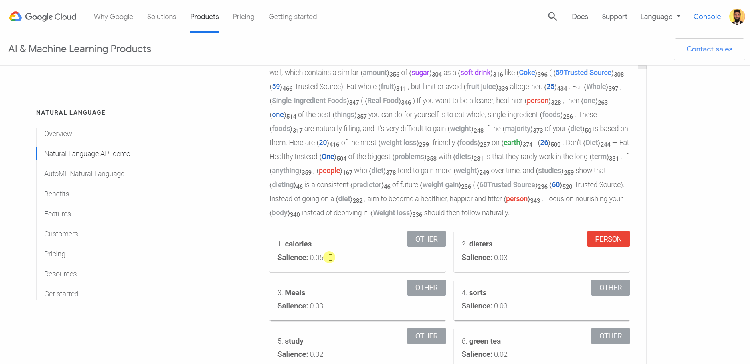Click the Salience value under dieters
The width and height of the screenshot is (750, 364).
pyautogui.click(x=500, y=257)
